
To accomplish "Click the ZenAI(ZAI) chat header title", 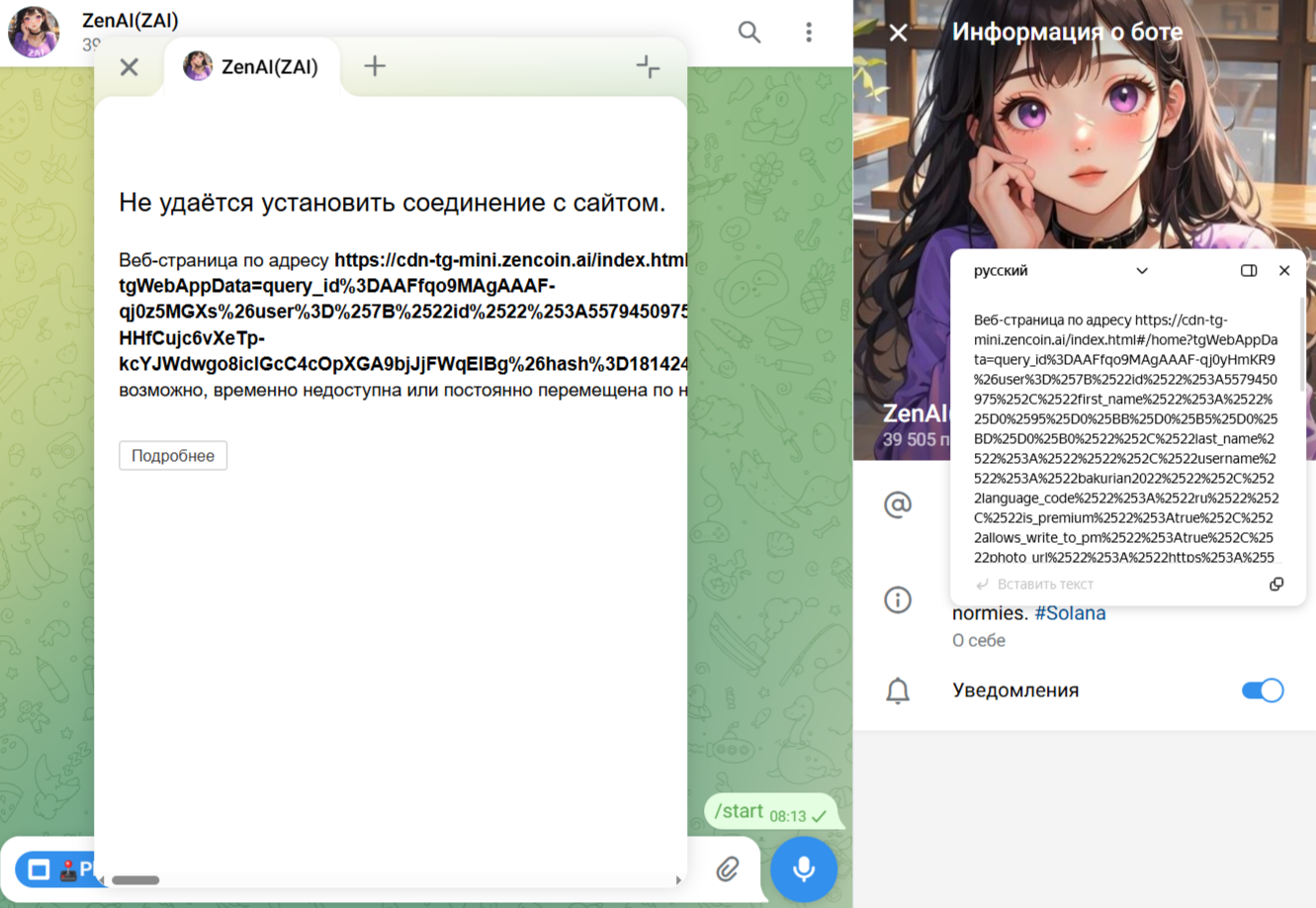I will 131,21.
